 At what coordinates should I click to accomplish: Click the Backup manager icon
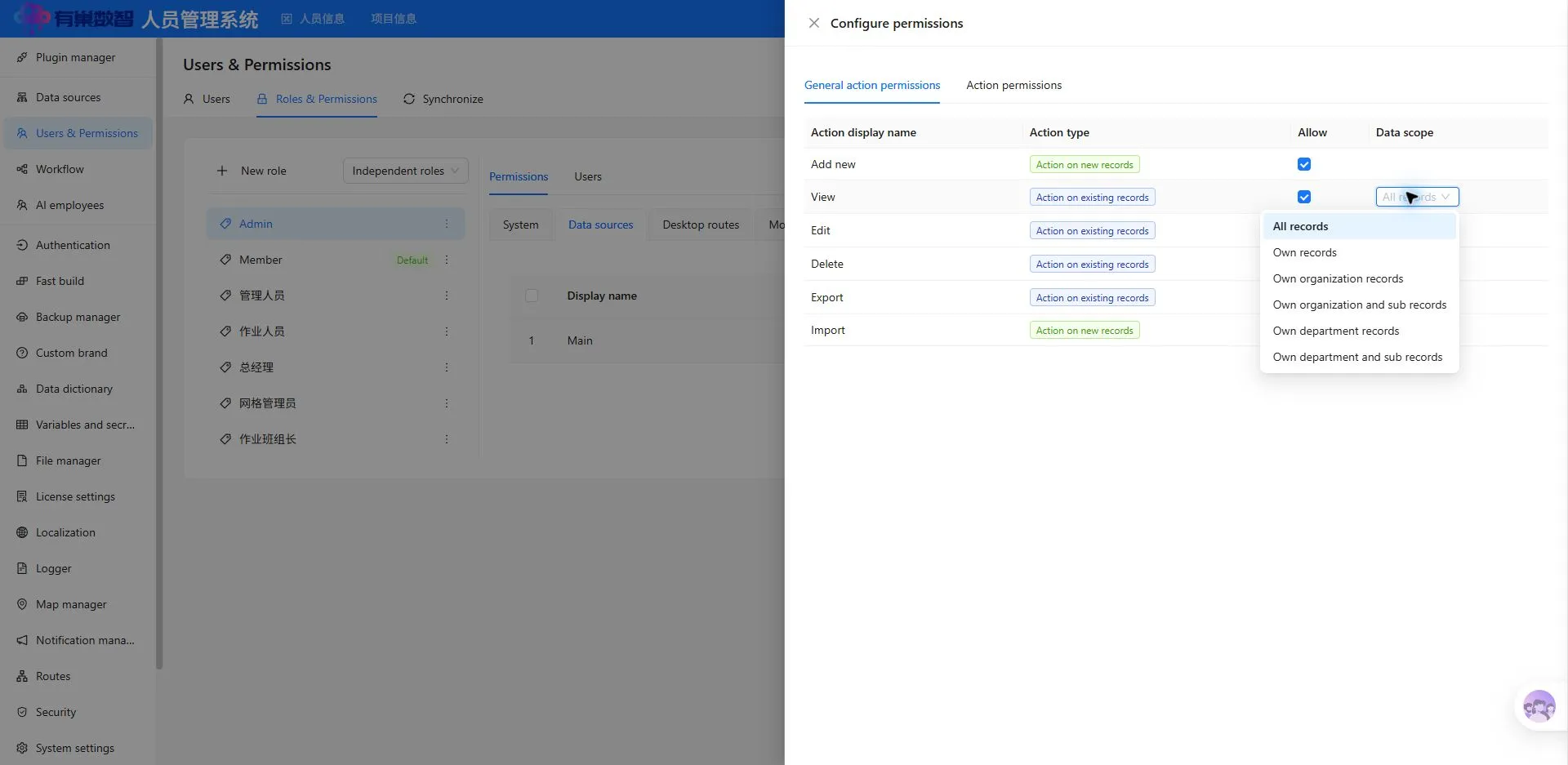click(x=22, y=317)
